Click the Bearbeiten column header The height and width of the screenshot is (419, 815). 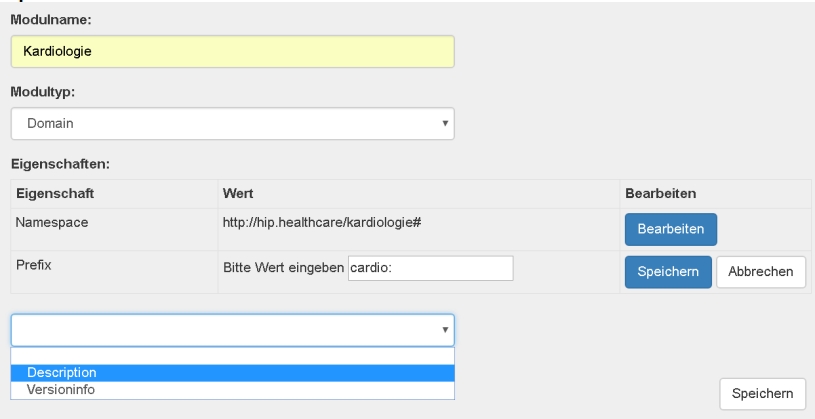point(659,193)
